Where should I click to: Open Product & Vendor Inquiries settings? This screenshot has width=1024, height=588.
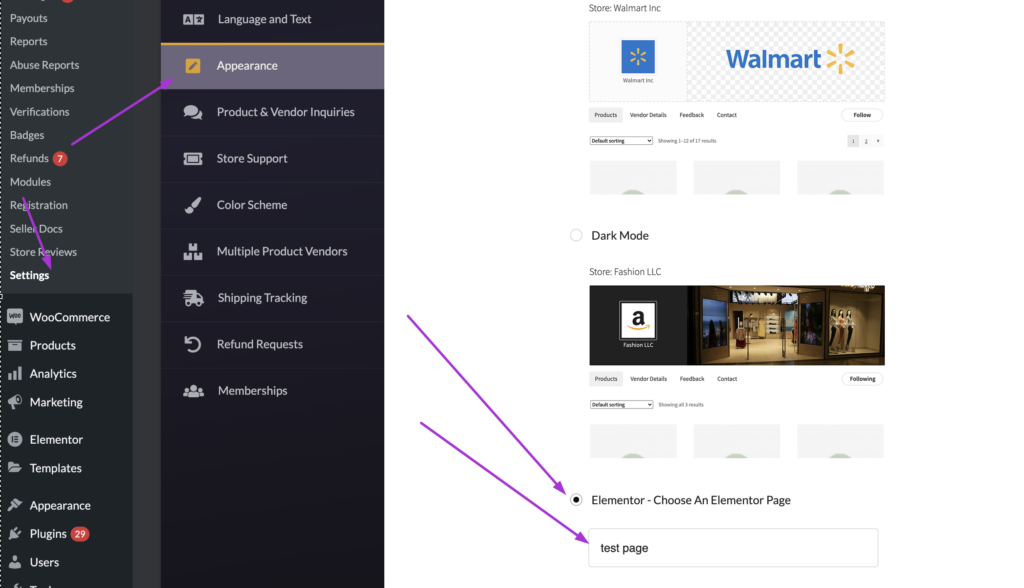click(272, 112)
